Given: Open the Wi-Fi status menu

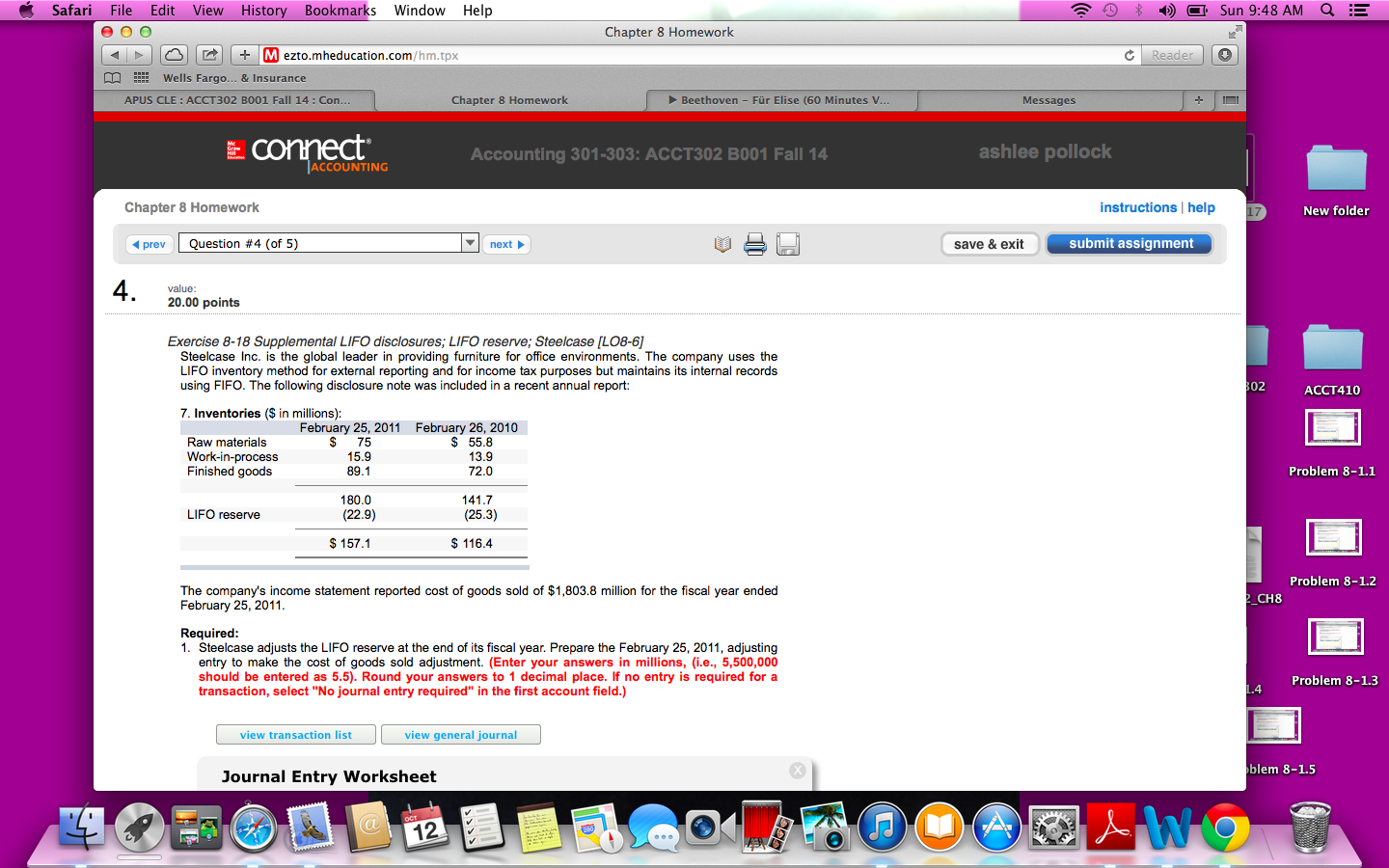Looking at the screenshot, I should pos(1081,11).
